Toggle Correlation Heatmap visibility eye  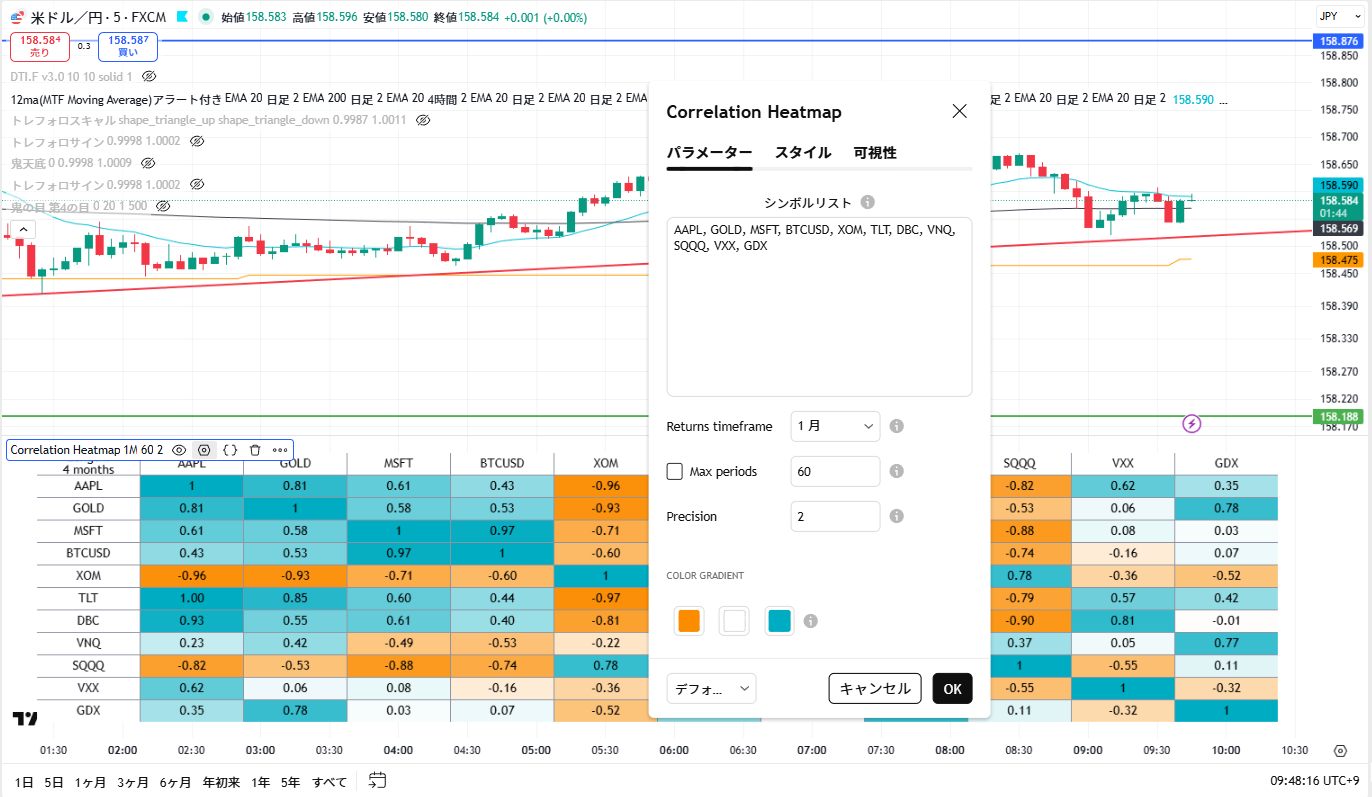[x=179, y=450]
